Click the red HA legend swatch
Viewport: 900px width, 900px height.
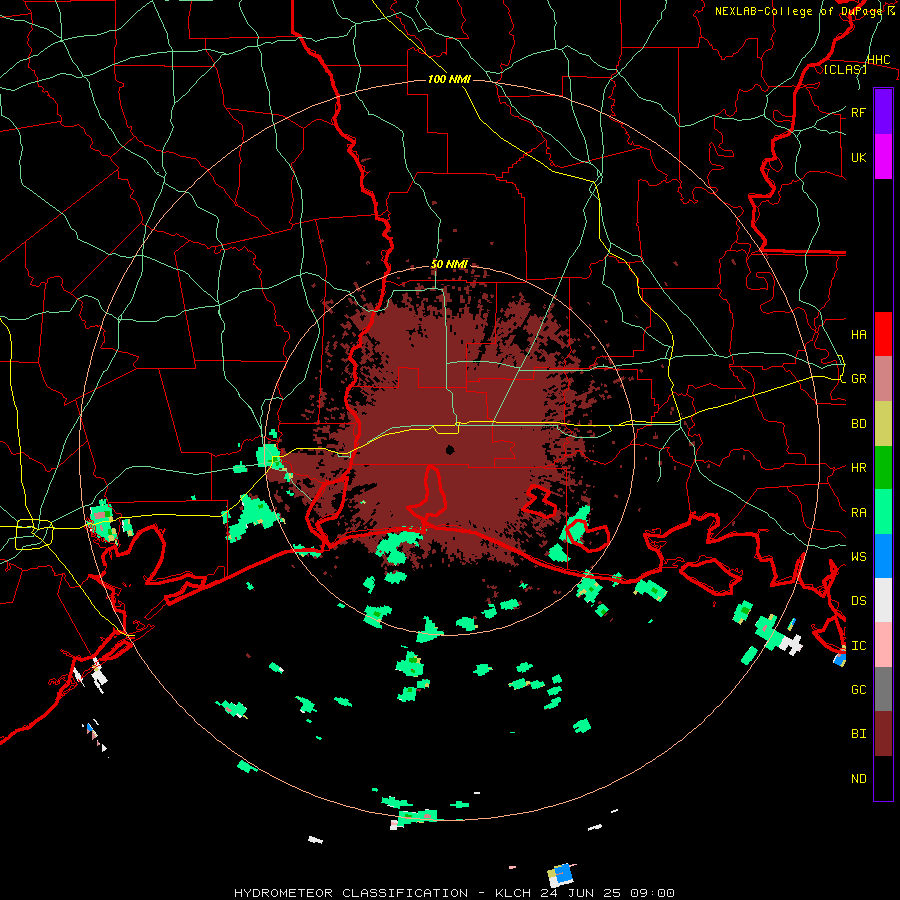(883, 334)
